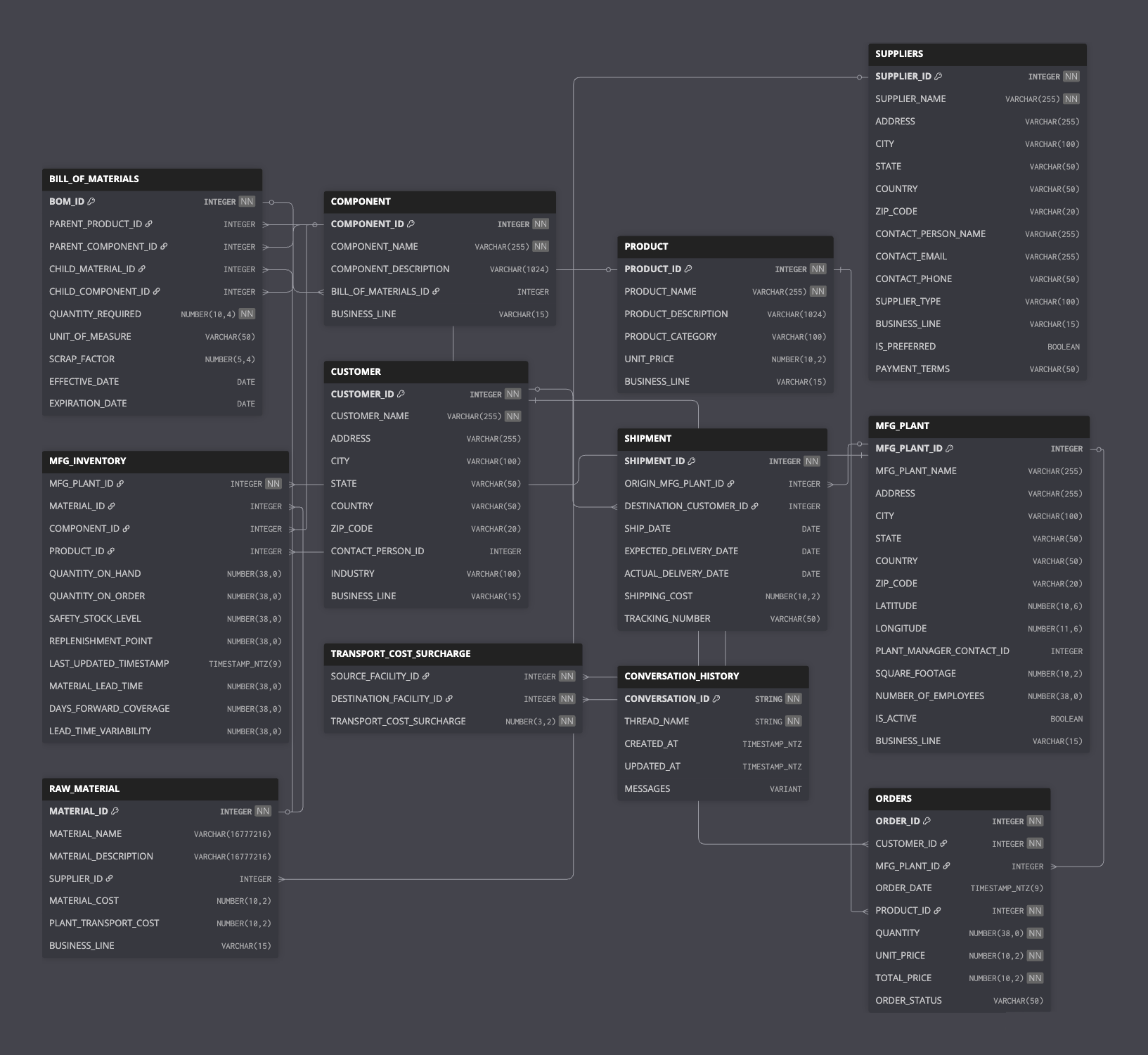Select the LATITUDE row in MFG_PLANT
1148x1055 pixels.
[979, 606]
